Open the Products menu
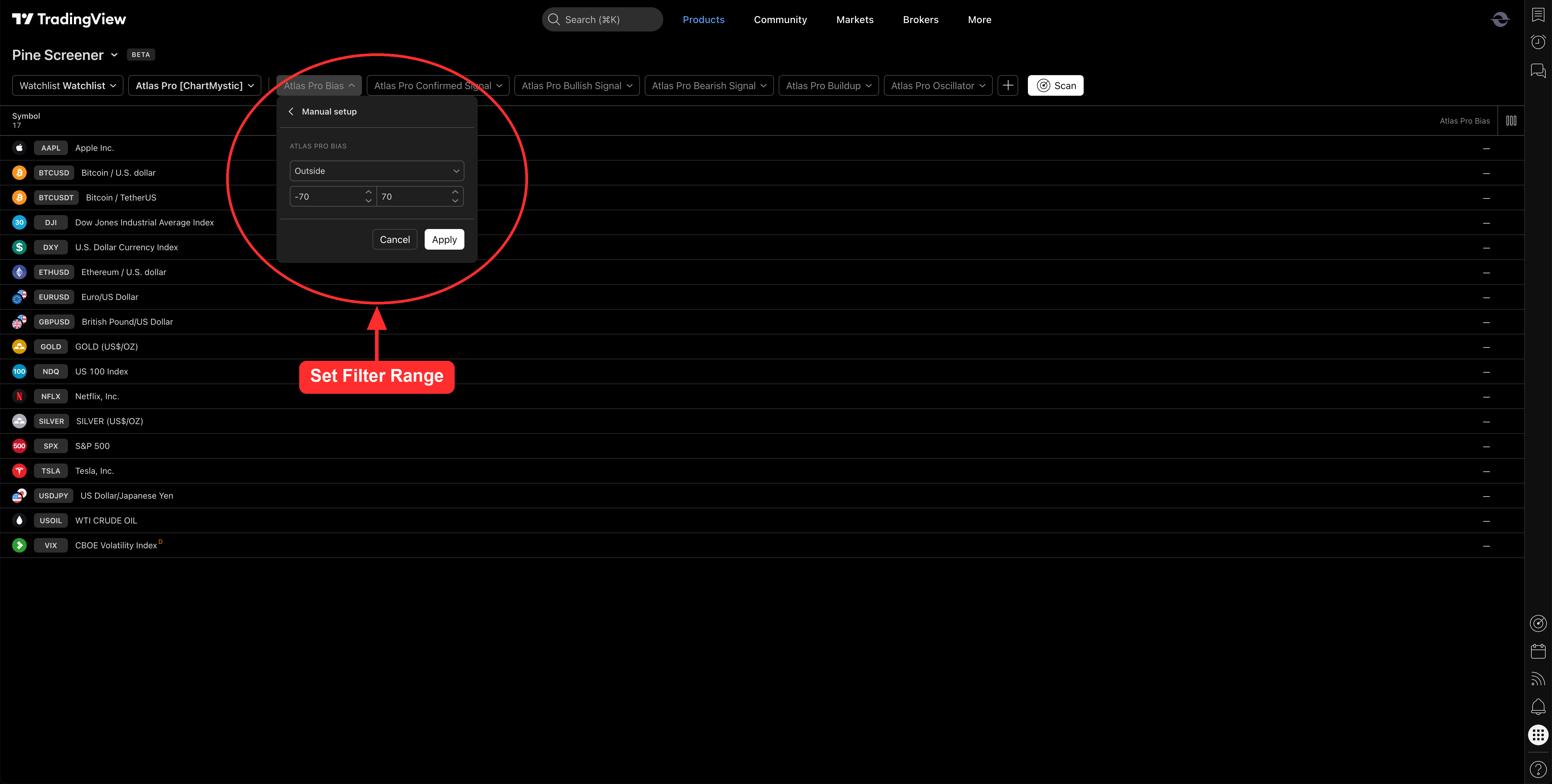The width and height of the screenshot is (1552, 784). tap(703, 19)
